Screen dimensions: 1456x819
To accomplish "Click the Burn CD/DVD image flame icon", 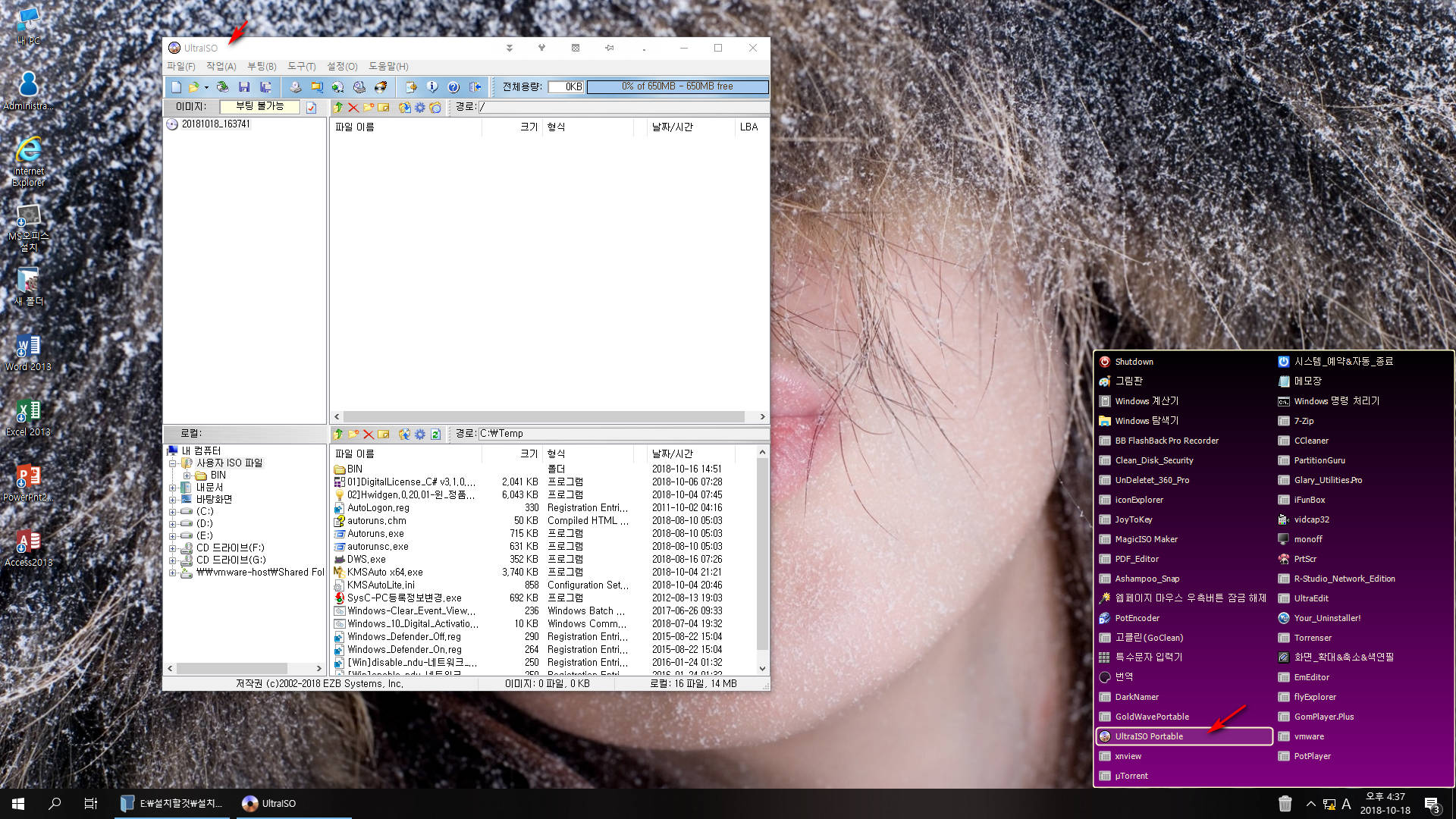I will [381, 87].
